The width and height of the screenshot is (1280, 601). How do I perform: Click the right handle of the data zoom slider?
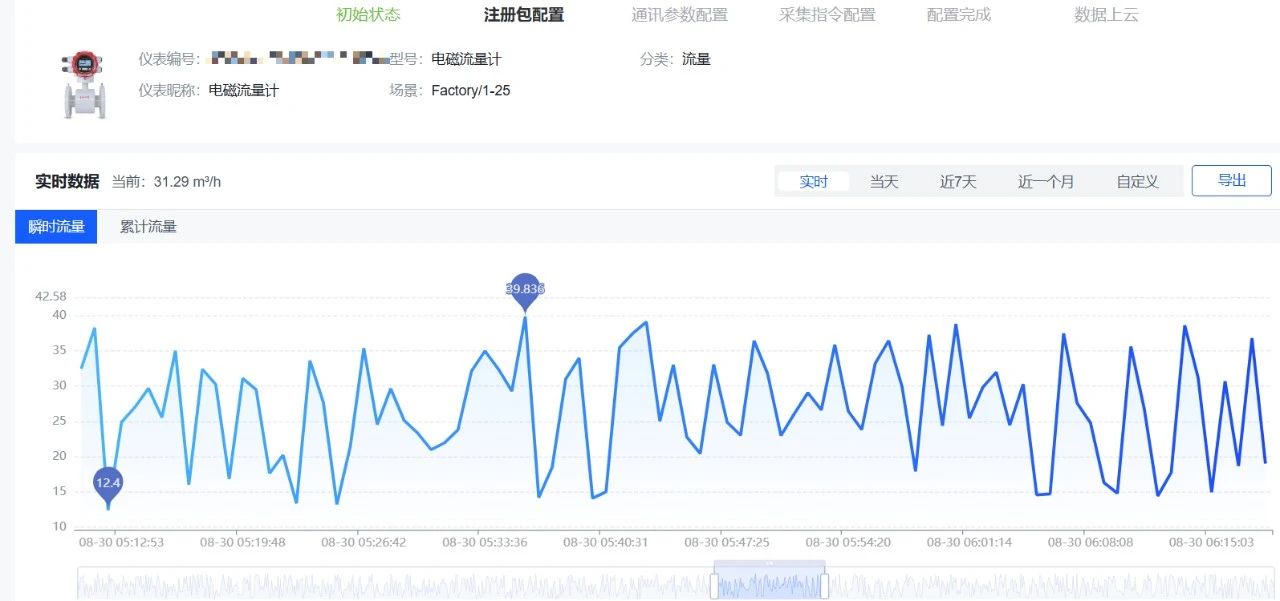click(x=824, y=586)
